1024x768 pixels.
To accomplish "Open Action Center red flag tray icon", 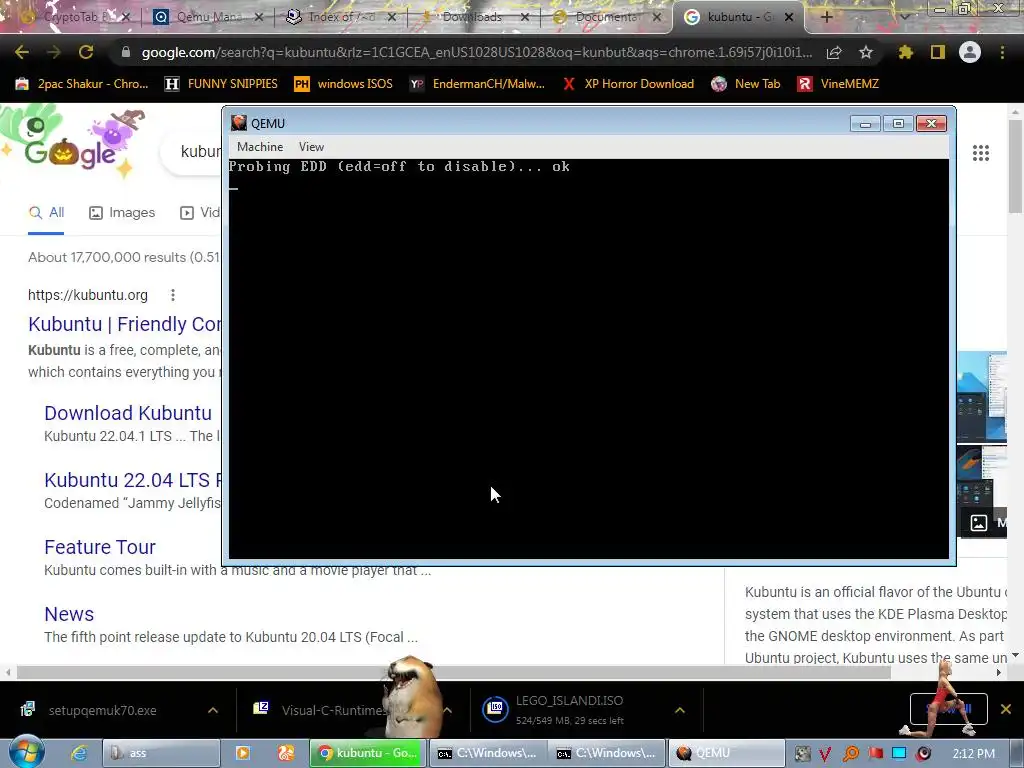I will tap(876, 754).
